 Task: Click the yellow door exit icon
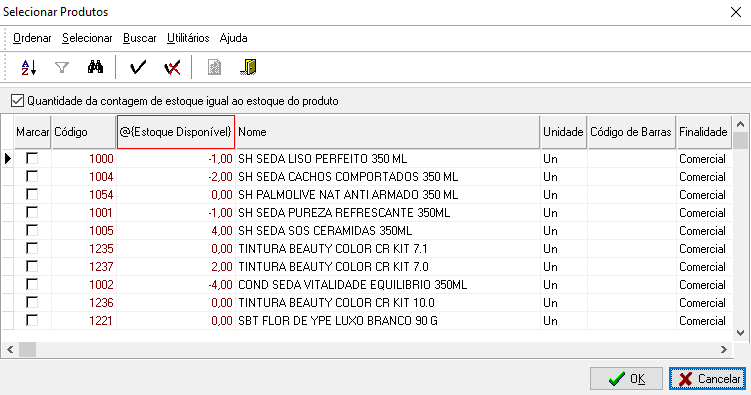tap(248, 68)
